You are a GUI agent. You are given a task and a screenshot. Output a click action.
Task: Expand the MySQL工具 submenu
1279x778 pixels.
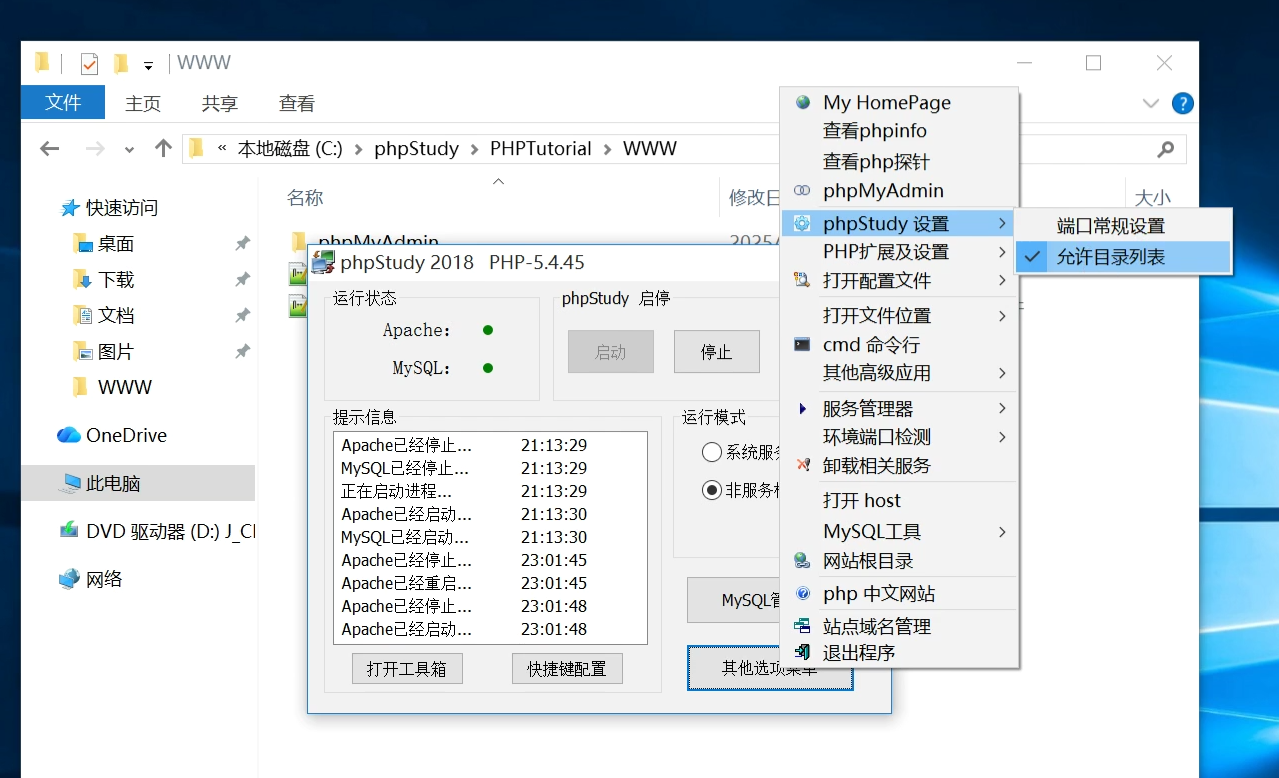click(1002, 532)
